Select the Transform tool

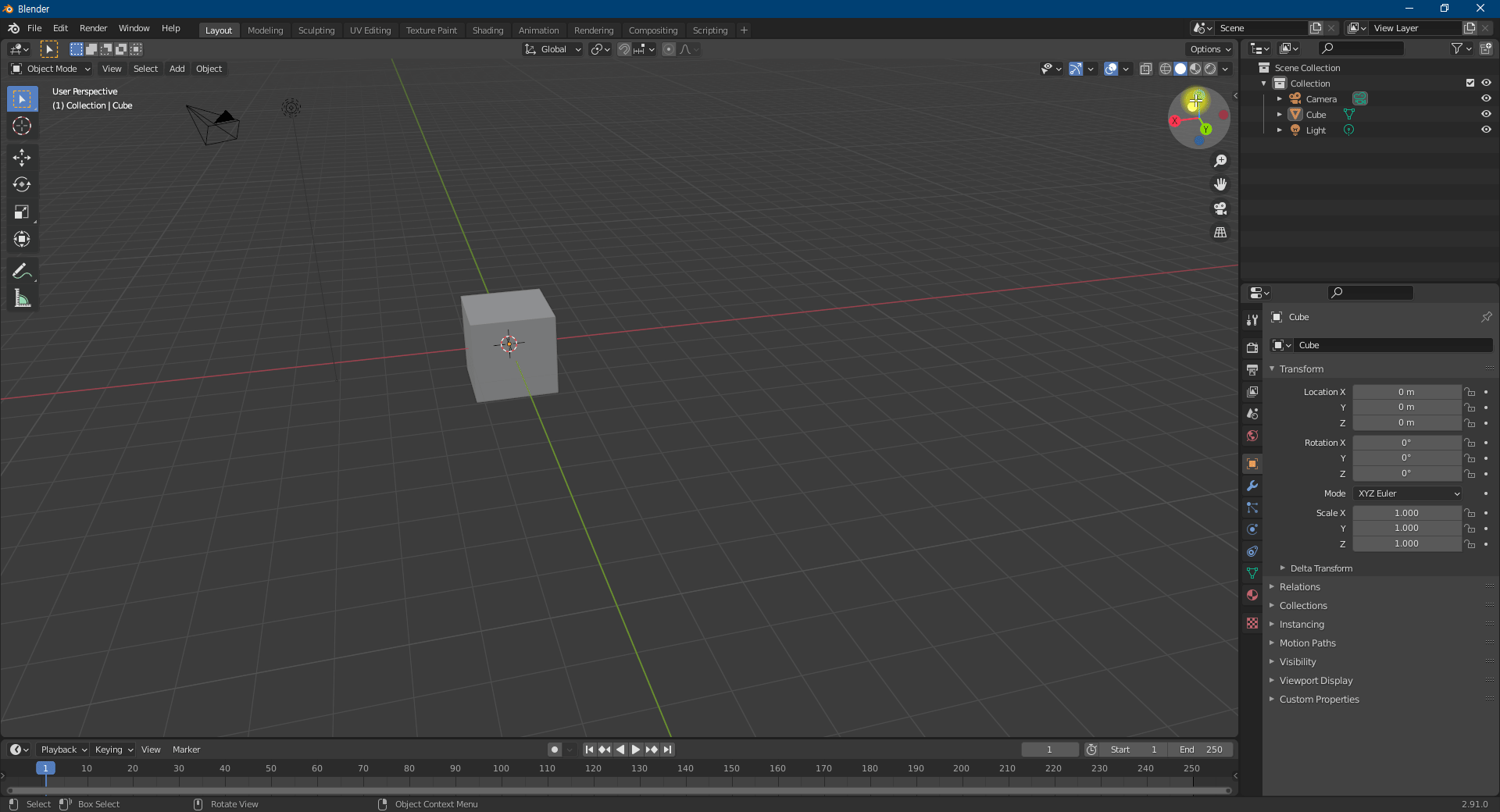click(22, 240)
